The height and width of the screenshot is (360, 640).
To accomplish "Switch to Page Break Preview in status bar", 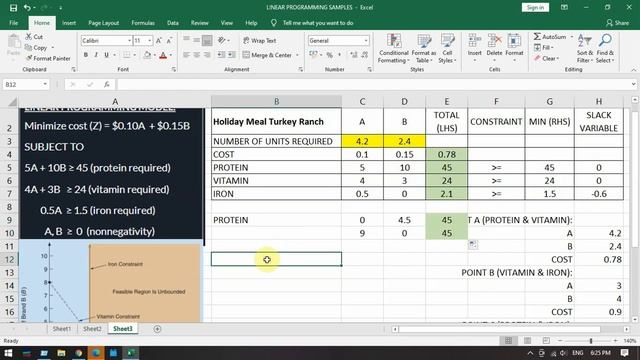I will click(546, 340).
